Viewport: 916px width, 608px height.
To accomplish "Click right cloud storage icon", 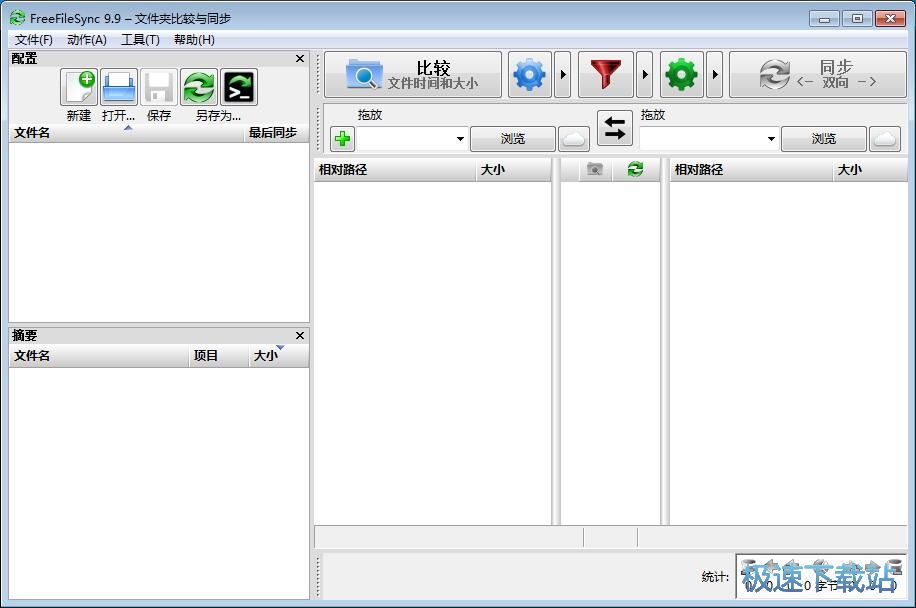I will tap(885, 139).
